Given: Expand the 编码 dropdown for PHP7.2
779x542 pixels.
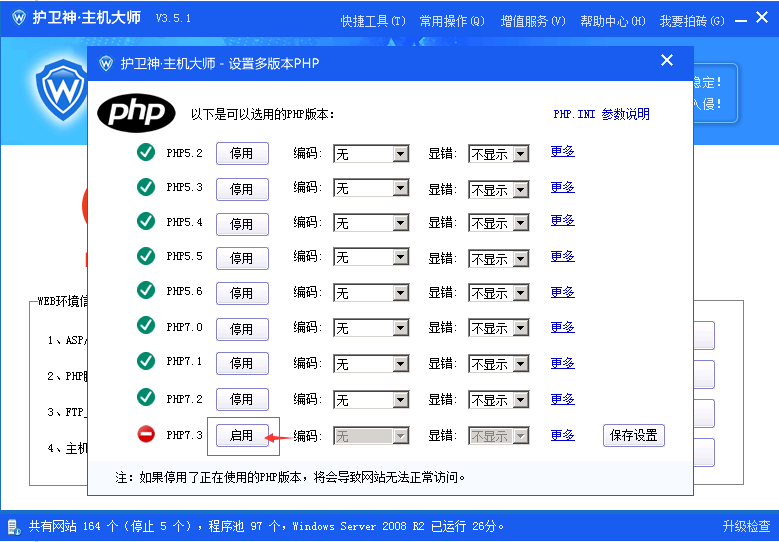Looking at the screenshot, I should (400, 400).
